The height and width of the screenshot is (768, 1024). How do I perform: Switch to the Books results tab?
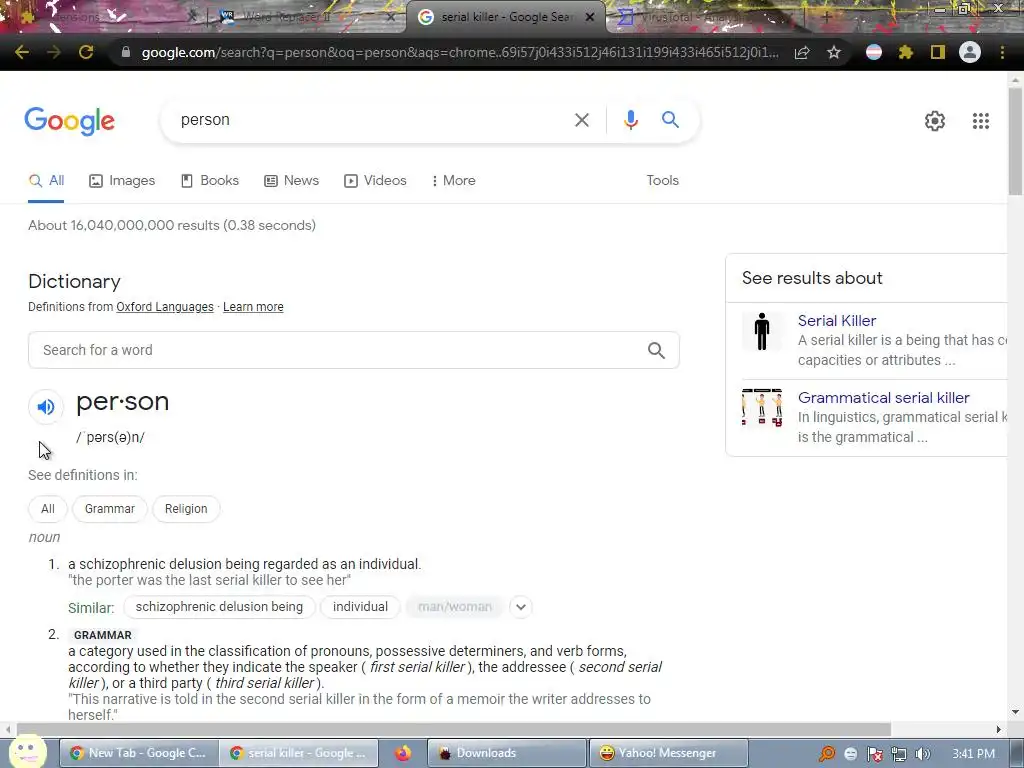(210, 181)
